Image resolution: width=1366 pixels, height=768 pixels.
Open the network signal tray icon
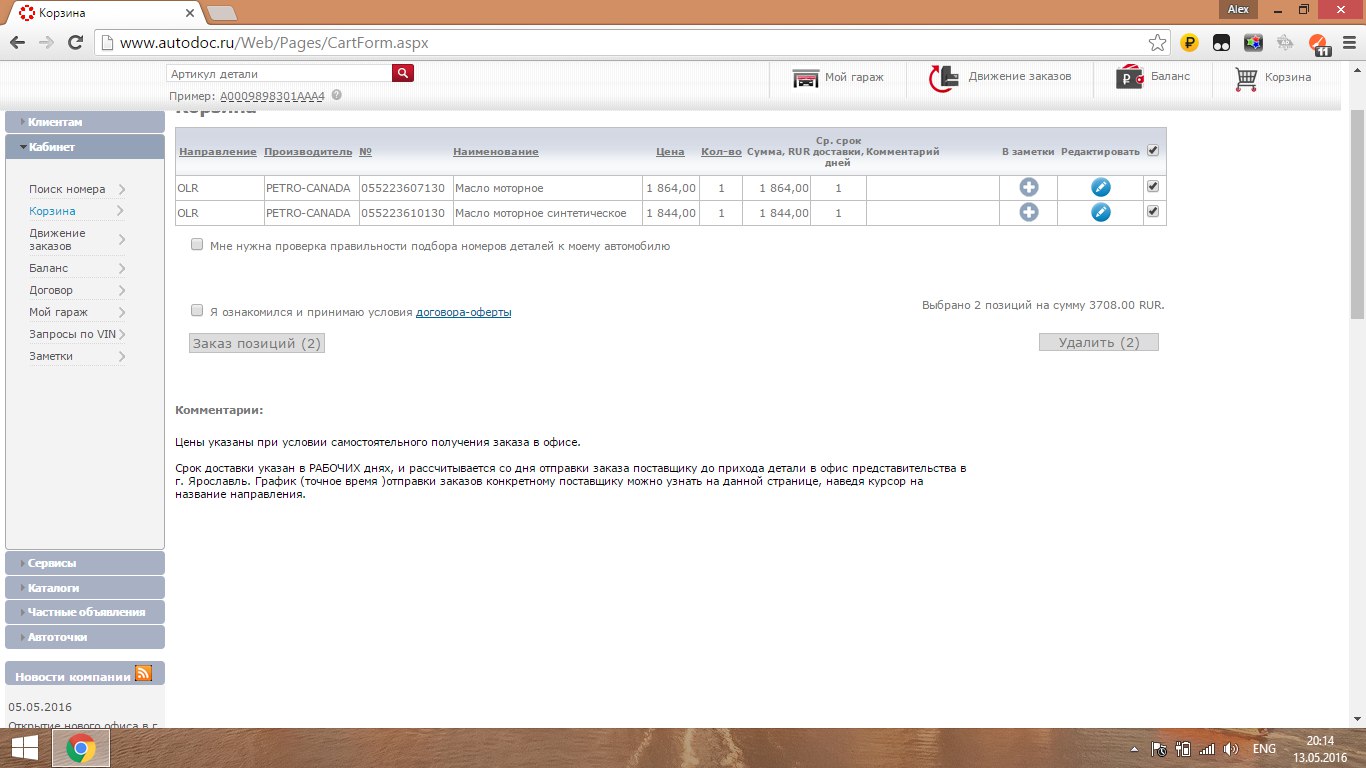[1207, 749]
